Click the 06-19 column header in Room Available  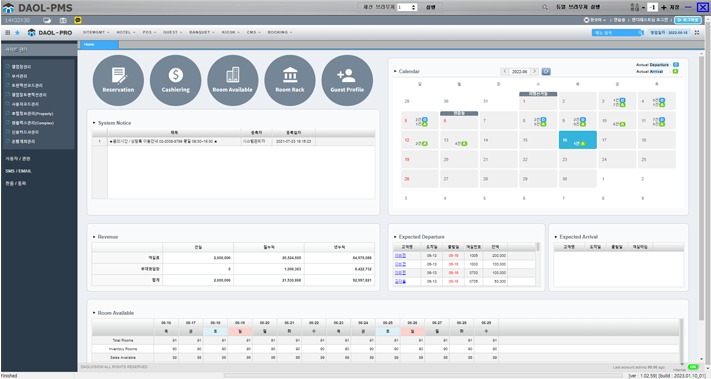pos(240,323)
